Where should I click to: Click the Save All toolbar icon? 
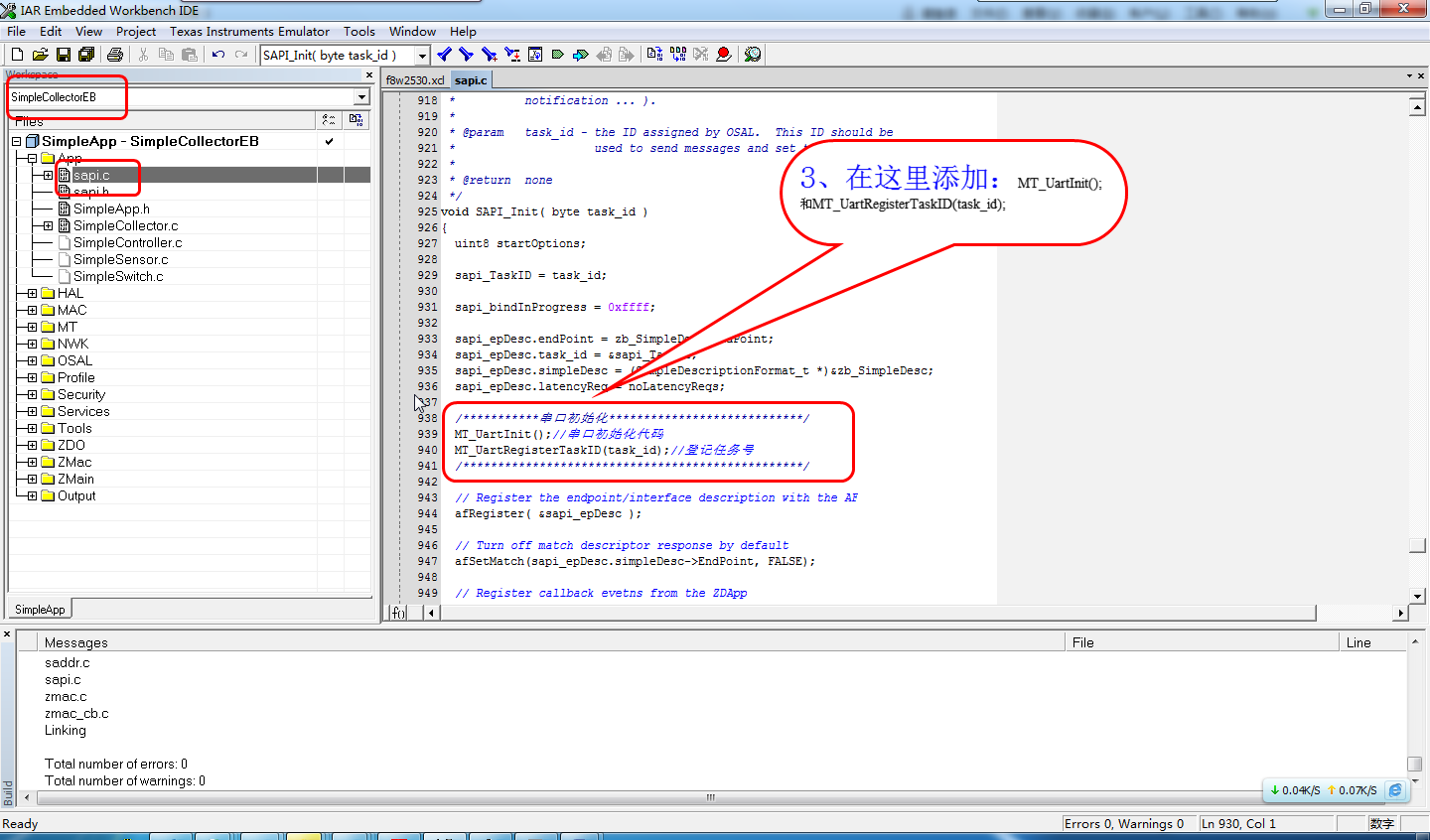tap(86, 55)
